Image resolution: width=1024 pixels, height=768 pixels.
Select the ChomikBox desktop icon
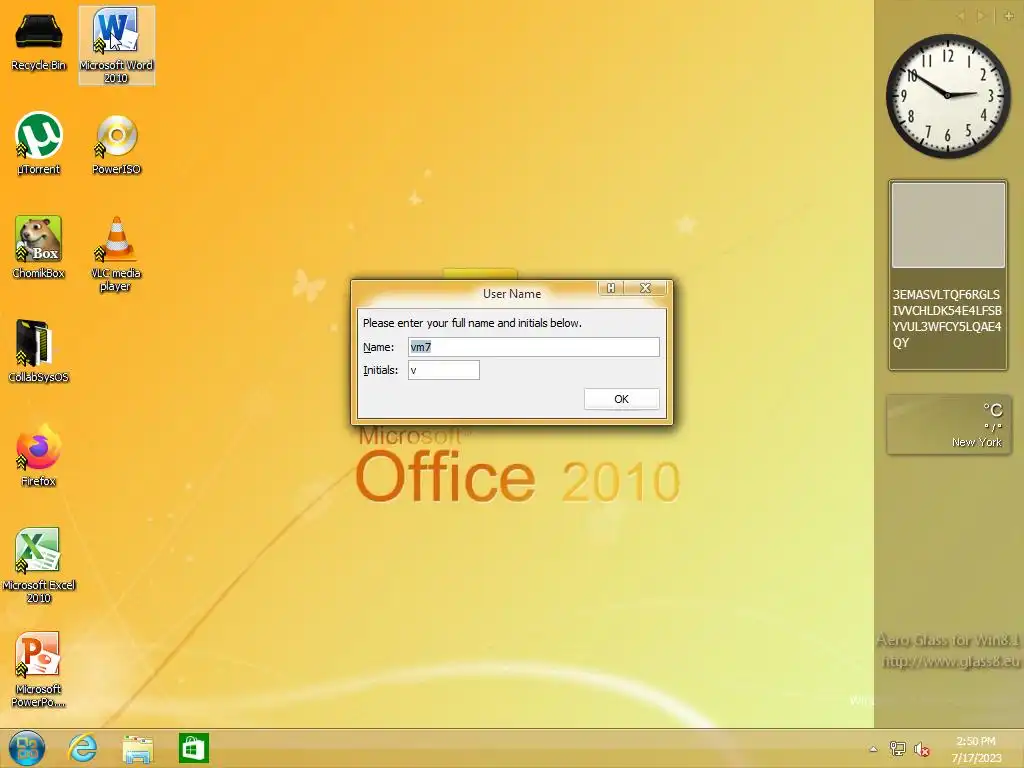tap(39, 247)
